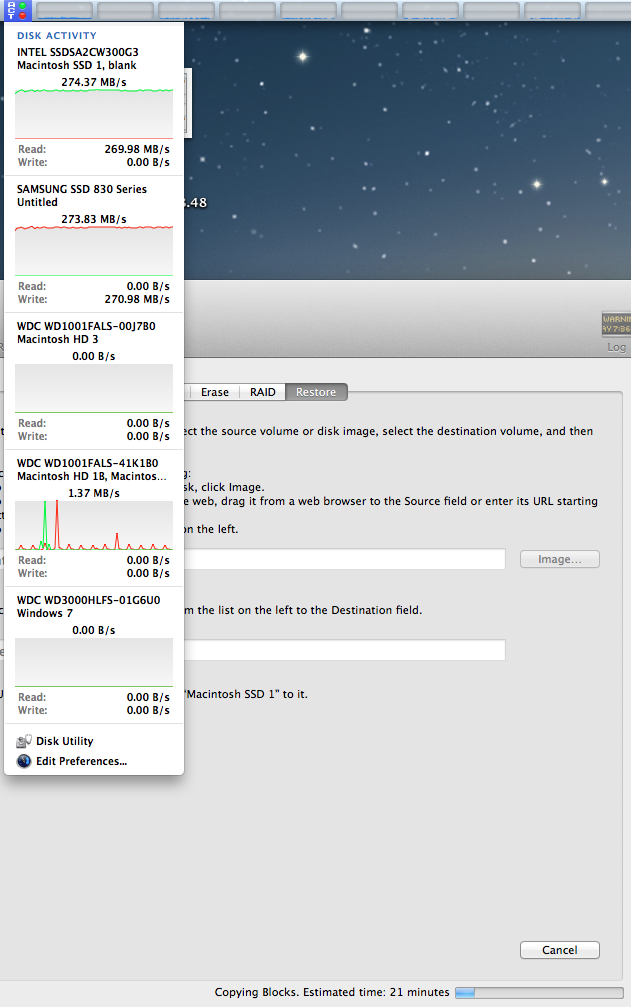This screenshot has height=1007, width=631.
Task: Click the Source input field
Action: point(344,559)
